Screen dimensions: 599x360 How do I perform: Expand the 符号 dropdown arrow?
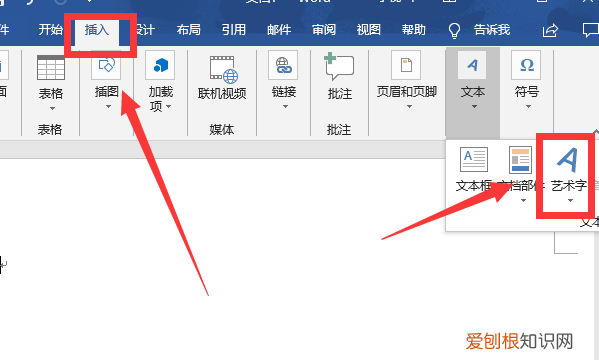(528, 107)
